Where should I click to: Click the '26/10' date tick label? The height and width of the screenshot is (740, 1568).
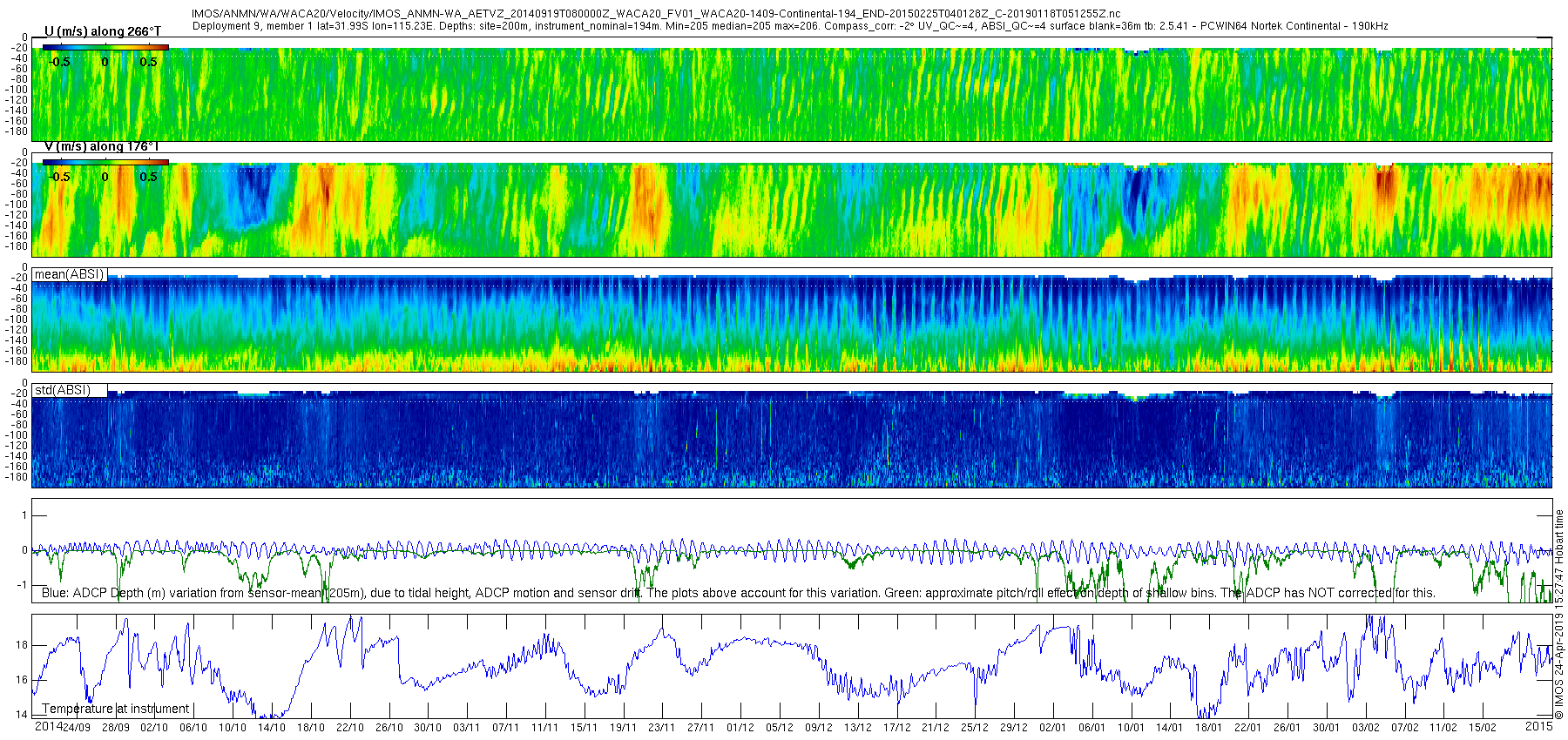[389, 727]
